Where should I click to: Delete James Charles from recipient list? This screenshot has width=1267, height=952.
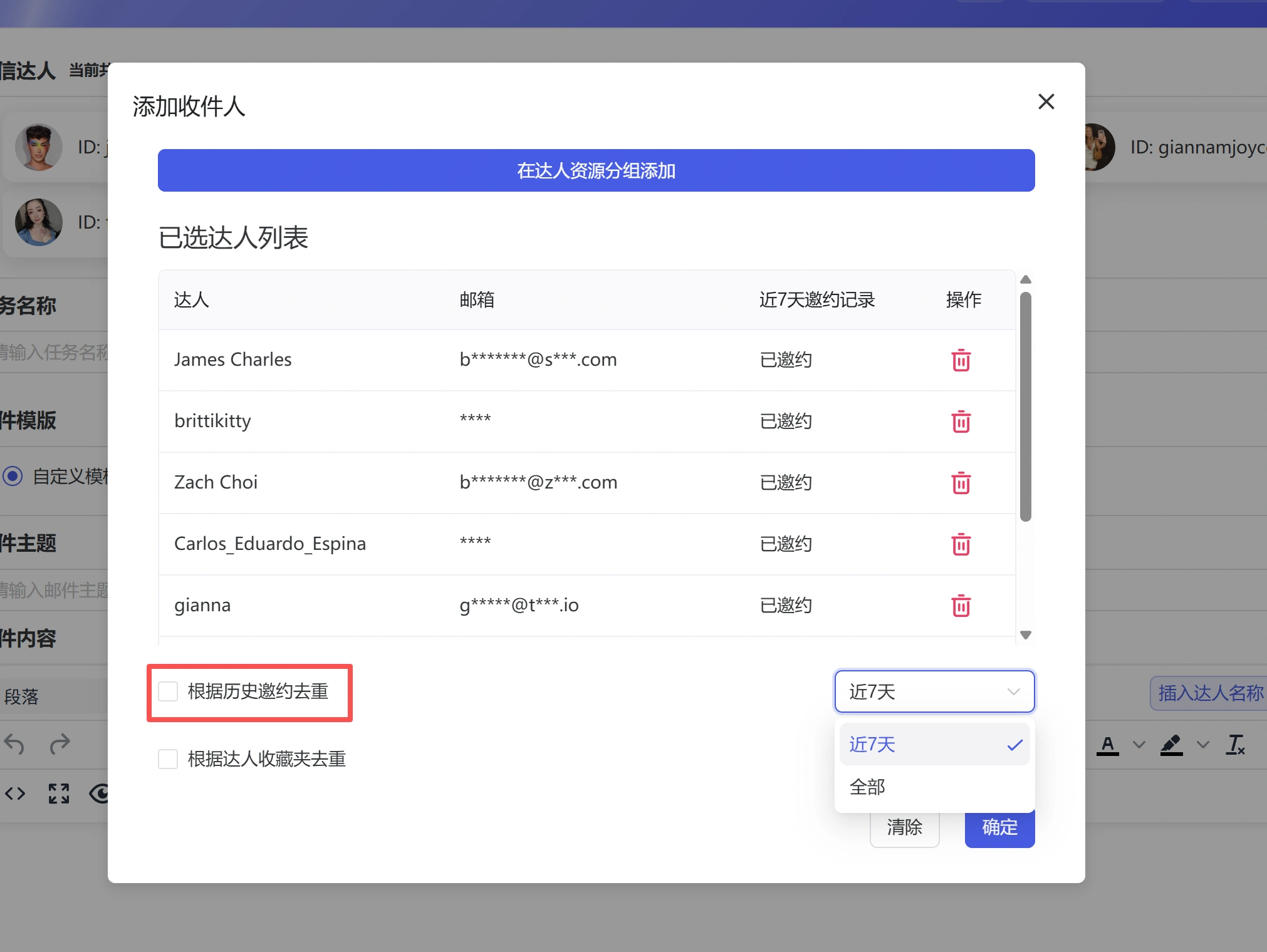961,360
